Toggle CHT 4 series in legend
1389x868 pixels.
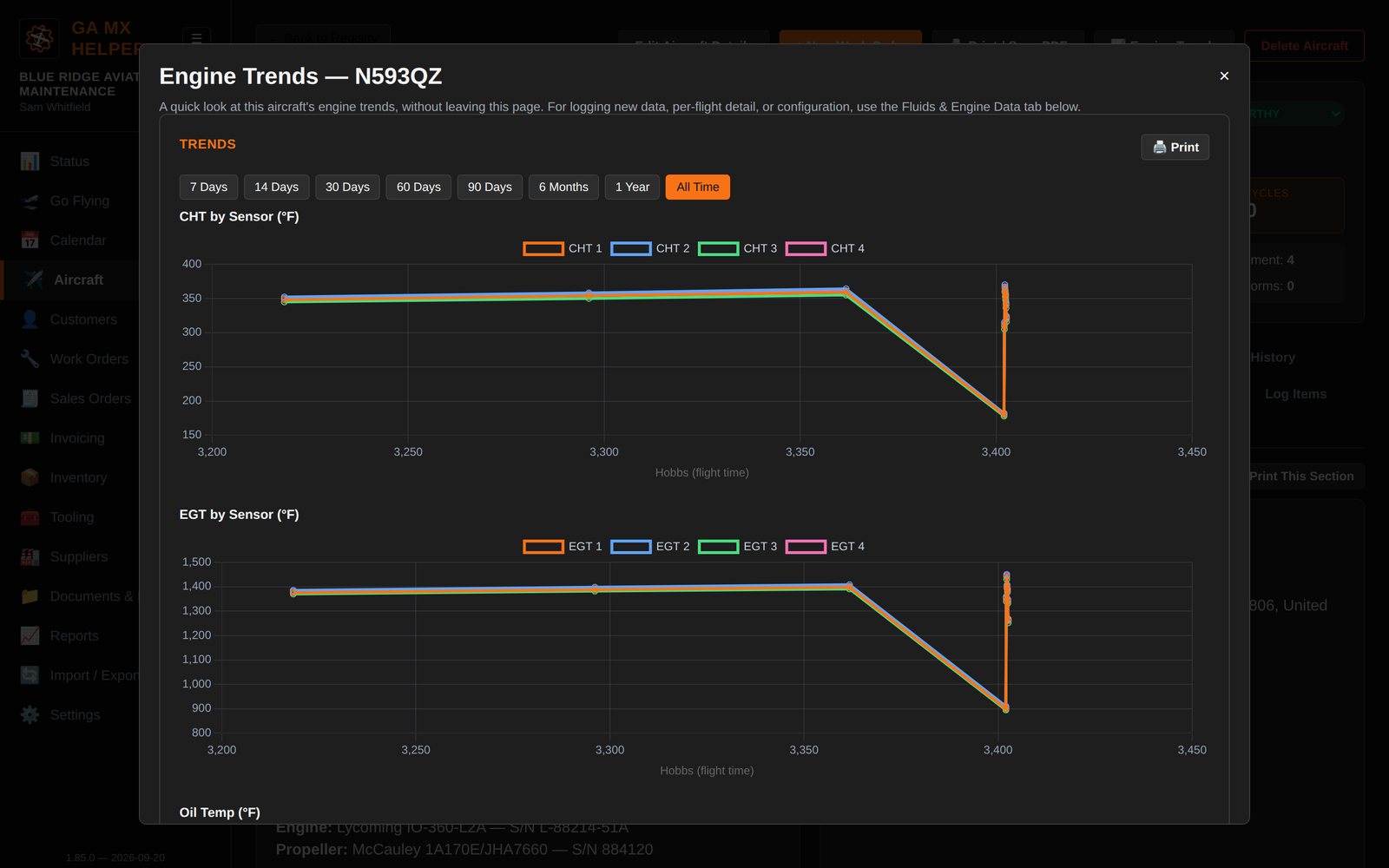[x=826, y=248]
